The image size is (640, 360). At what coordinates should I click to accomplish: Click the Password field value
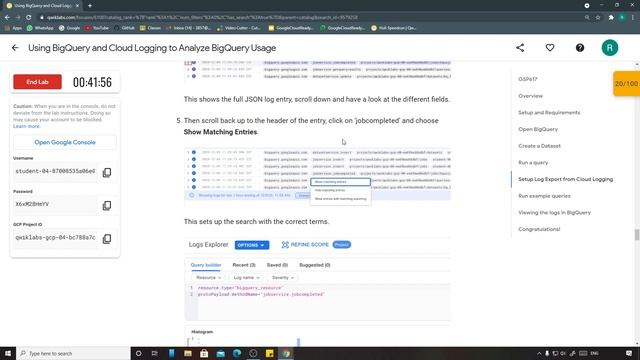pyautogui.click(x=55, y=204)
